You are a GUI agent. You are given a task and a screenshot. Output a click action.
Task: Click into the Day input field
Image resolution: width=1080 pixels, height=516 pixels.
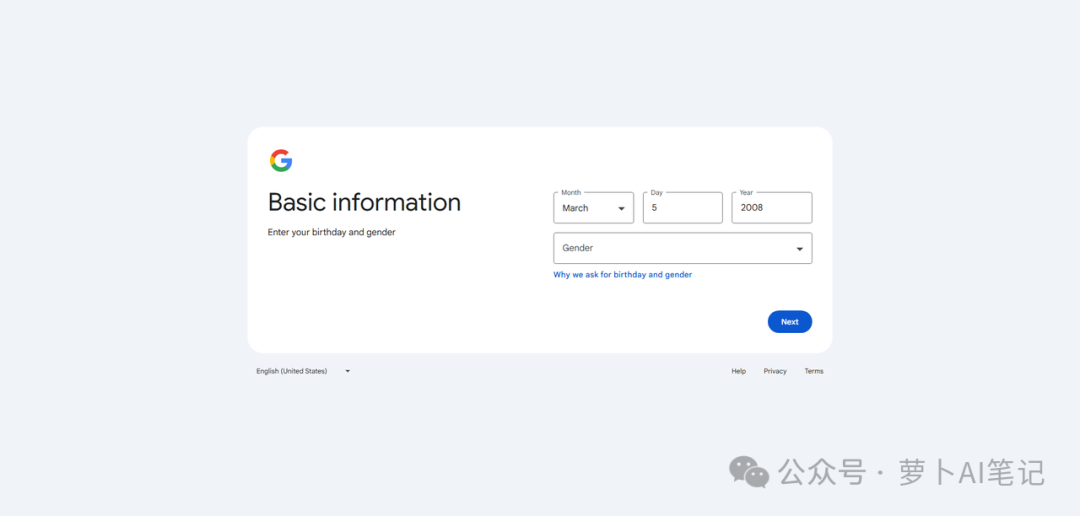tap(683, 207)
